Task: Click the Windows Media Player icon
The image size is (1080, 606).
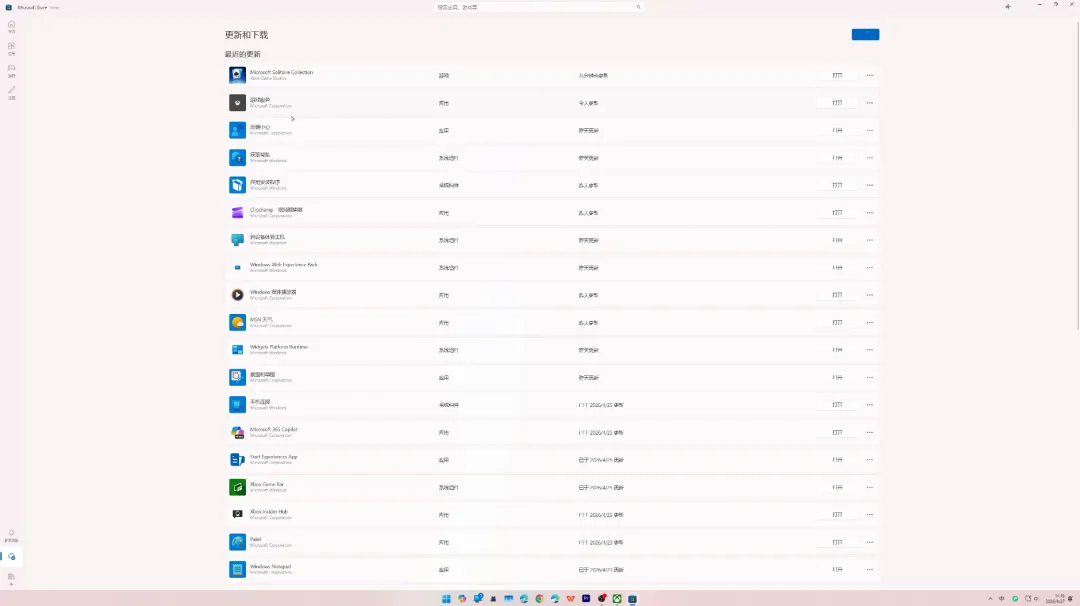Action: point(237,295)
